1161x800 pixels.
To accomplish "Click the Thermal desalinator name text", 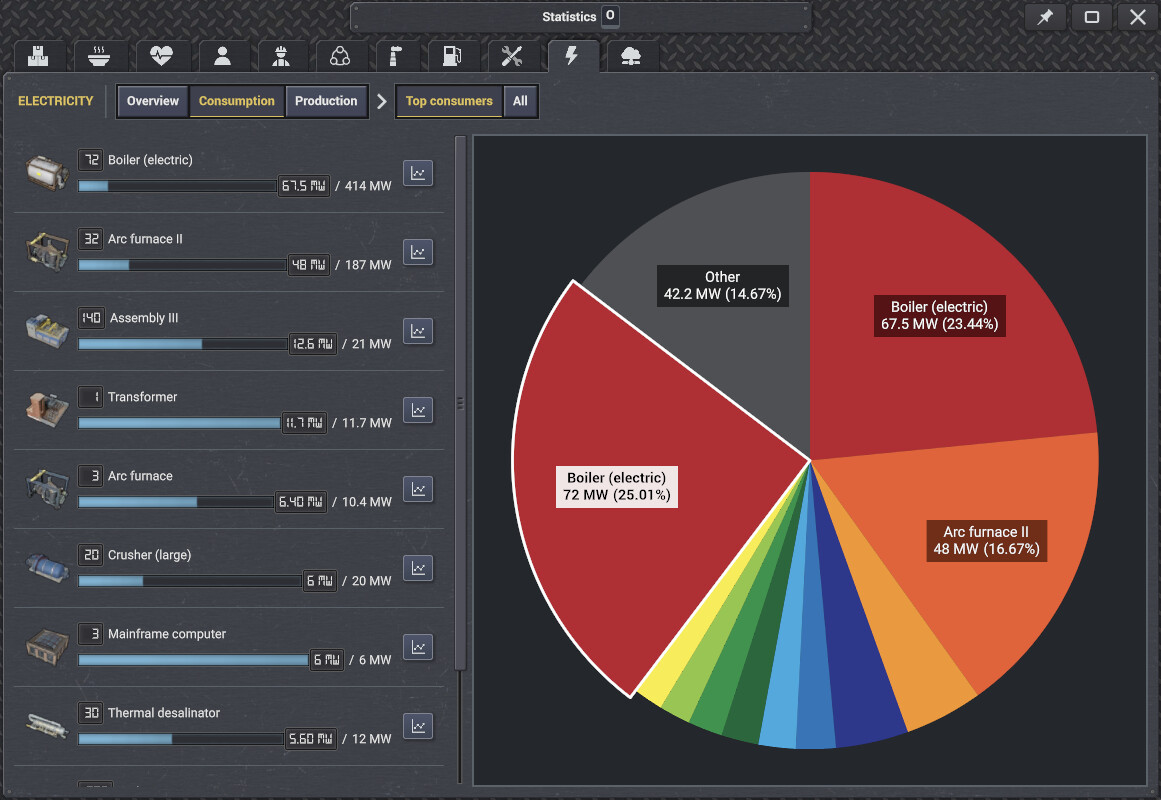I will click(164, 713).
